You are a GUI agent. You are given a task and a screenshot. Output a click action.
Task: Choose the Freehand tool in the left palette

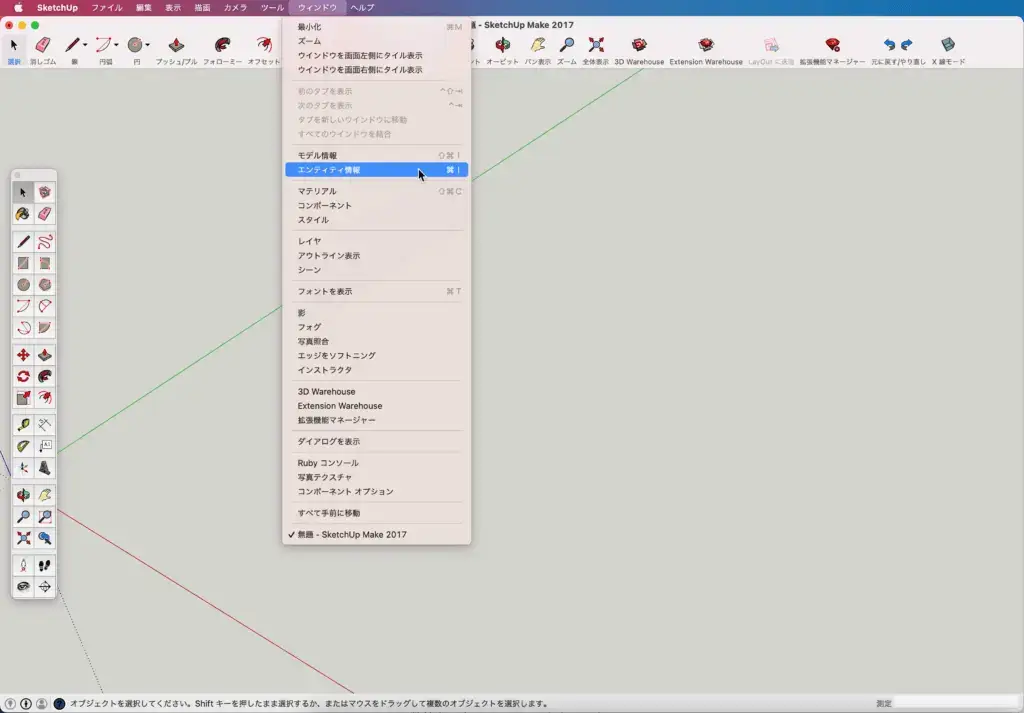(x=44, y=242)
